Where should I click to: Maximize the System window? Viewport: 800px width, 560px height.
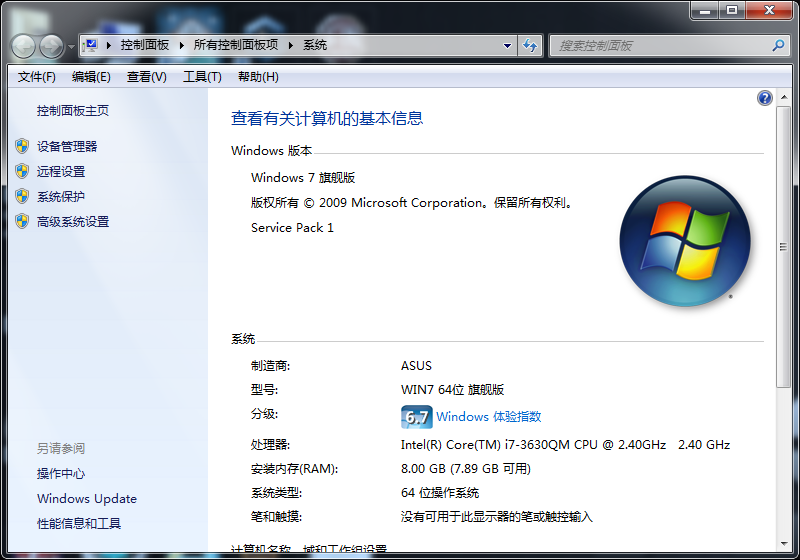point(732,10)
